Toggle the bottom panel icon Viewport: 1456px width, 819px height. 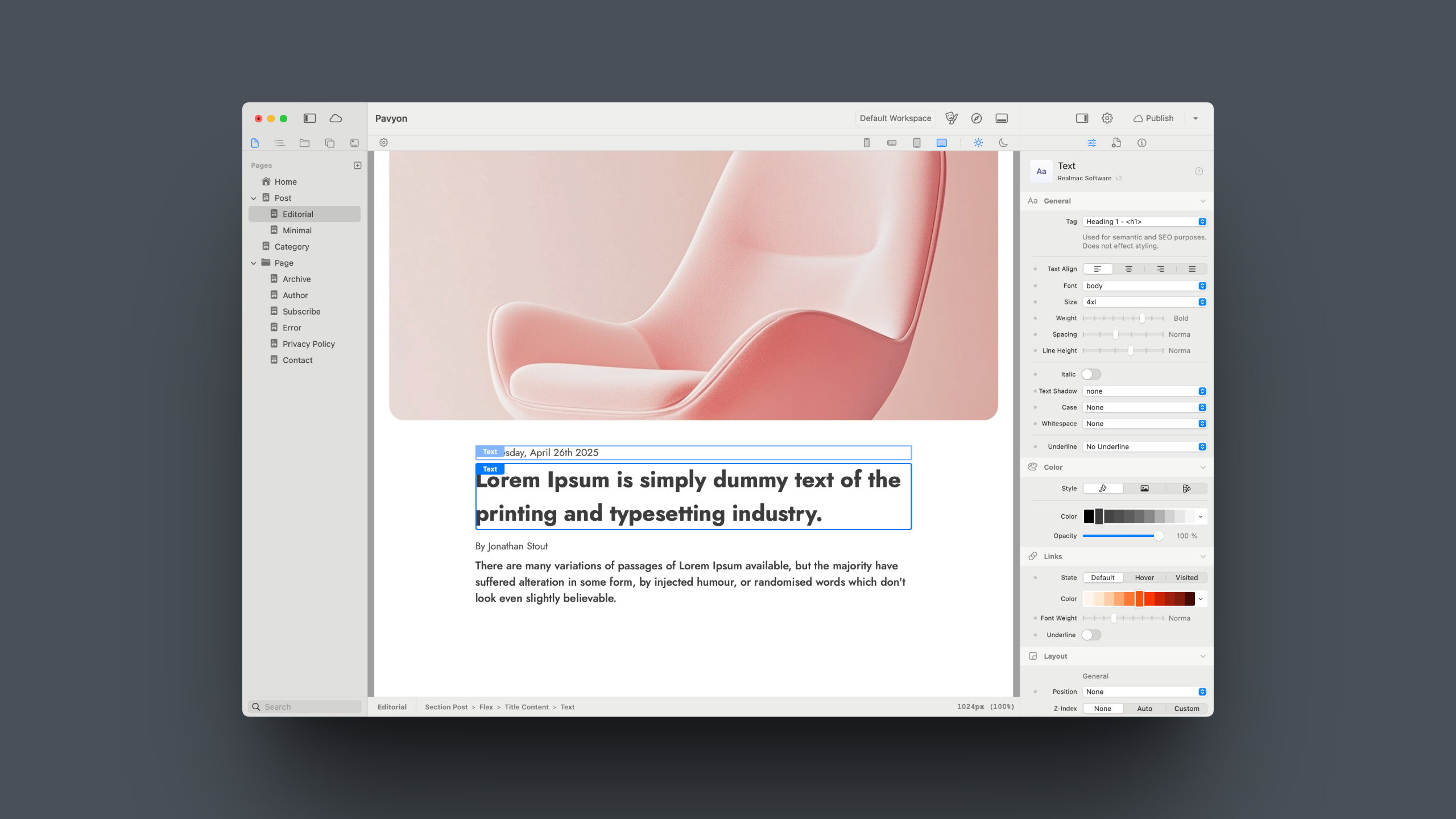tap(1002, 118)
